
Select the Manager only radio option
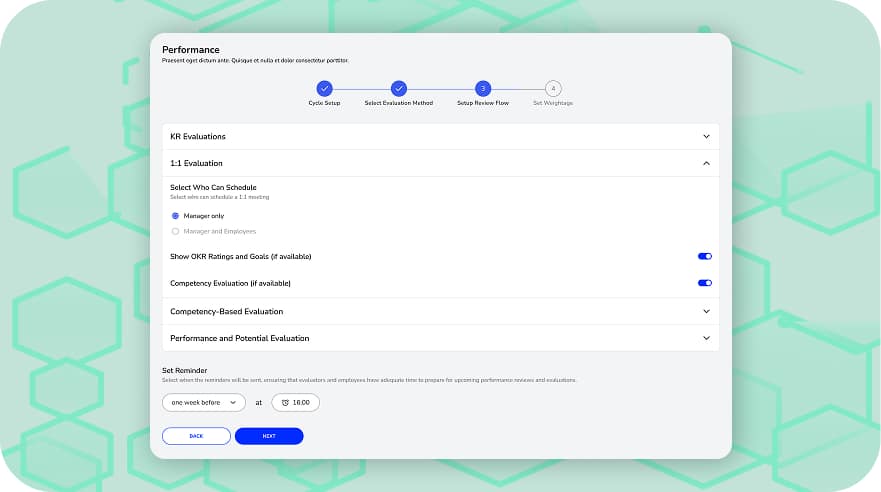pos(176,215)
